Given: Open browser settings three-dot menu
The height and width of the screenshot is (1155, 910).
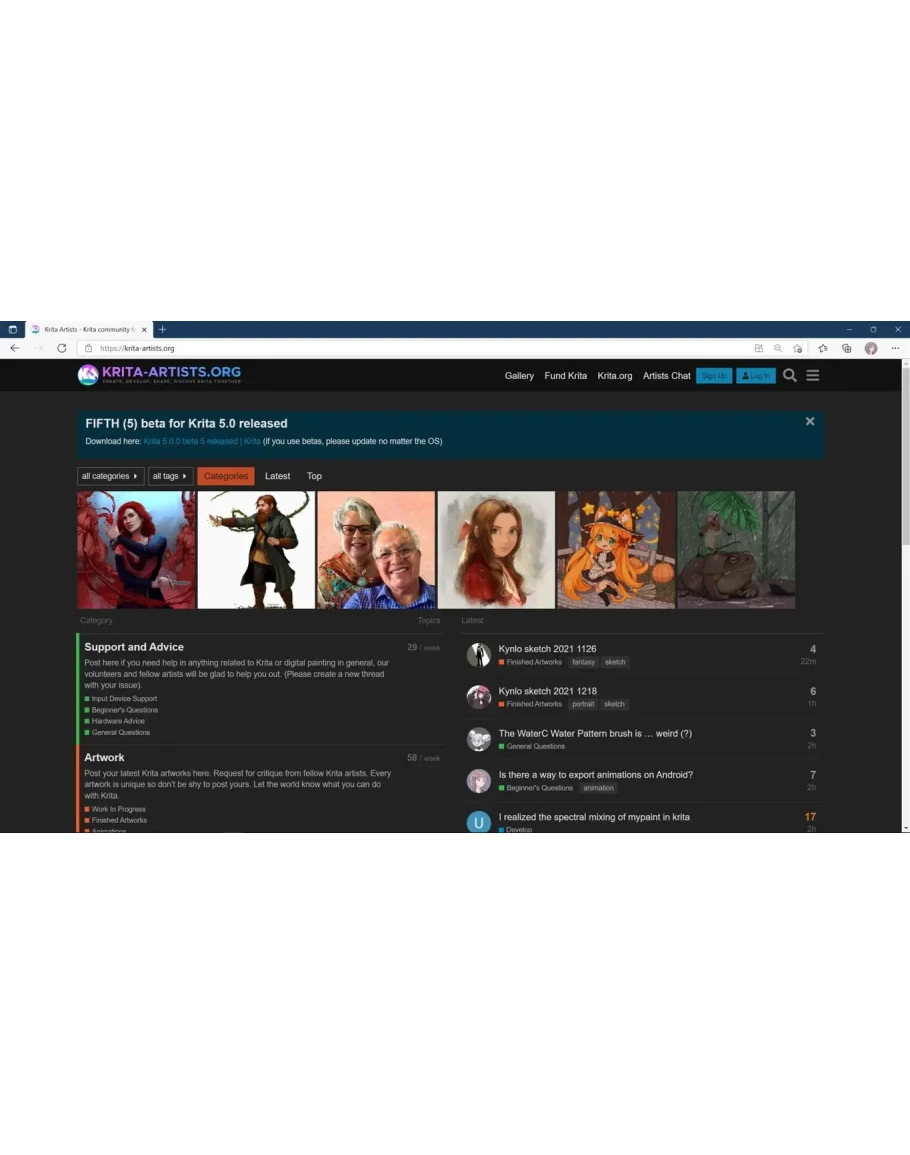Looking at the screenshot, I should pyautogui.click(x=895, y=348).
